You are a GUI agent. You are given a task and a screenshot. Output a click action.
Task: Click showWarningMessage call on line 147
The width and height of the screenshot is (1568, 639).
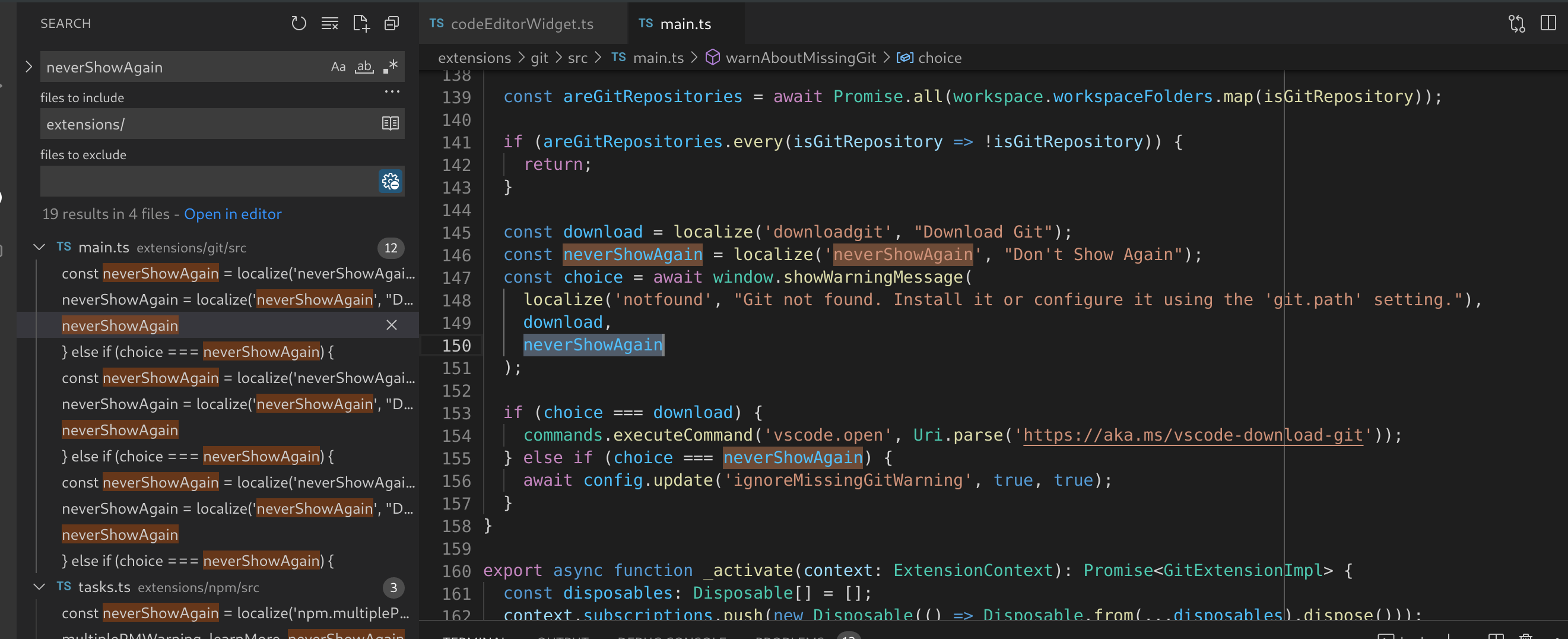coord(873,277)
